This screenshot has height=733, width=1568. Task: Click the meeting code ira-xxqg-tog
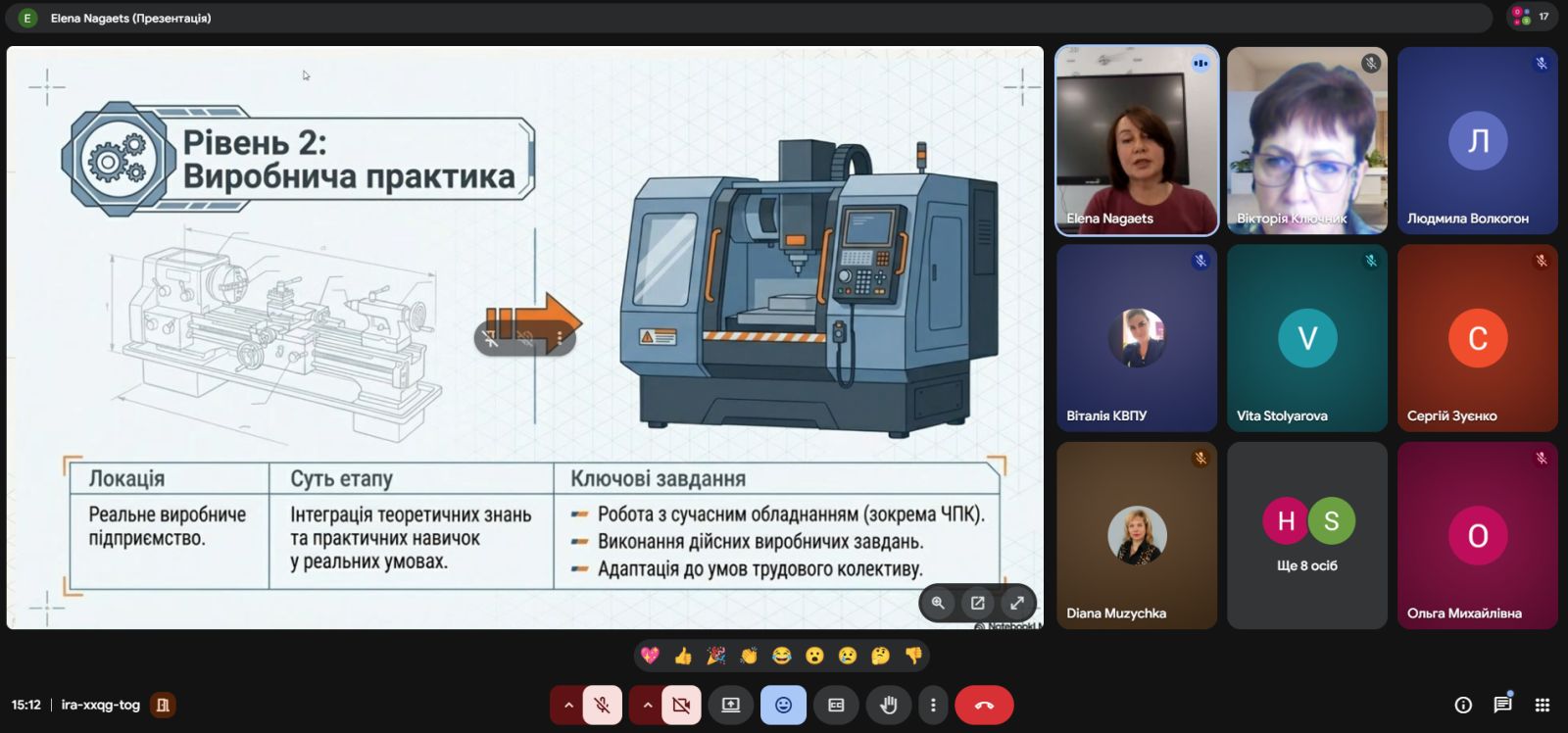[x=101, y=705]
